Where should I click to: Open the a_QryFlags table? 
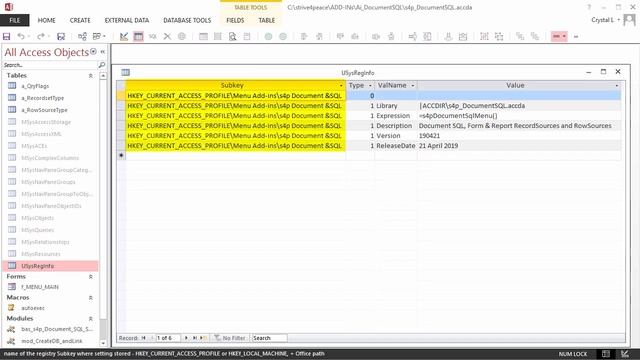pyautogui.click(x=35, y=86)
